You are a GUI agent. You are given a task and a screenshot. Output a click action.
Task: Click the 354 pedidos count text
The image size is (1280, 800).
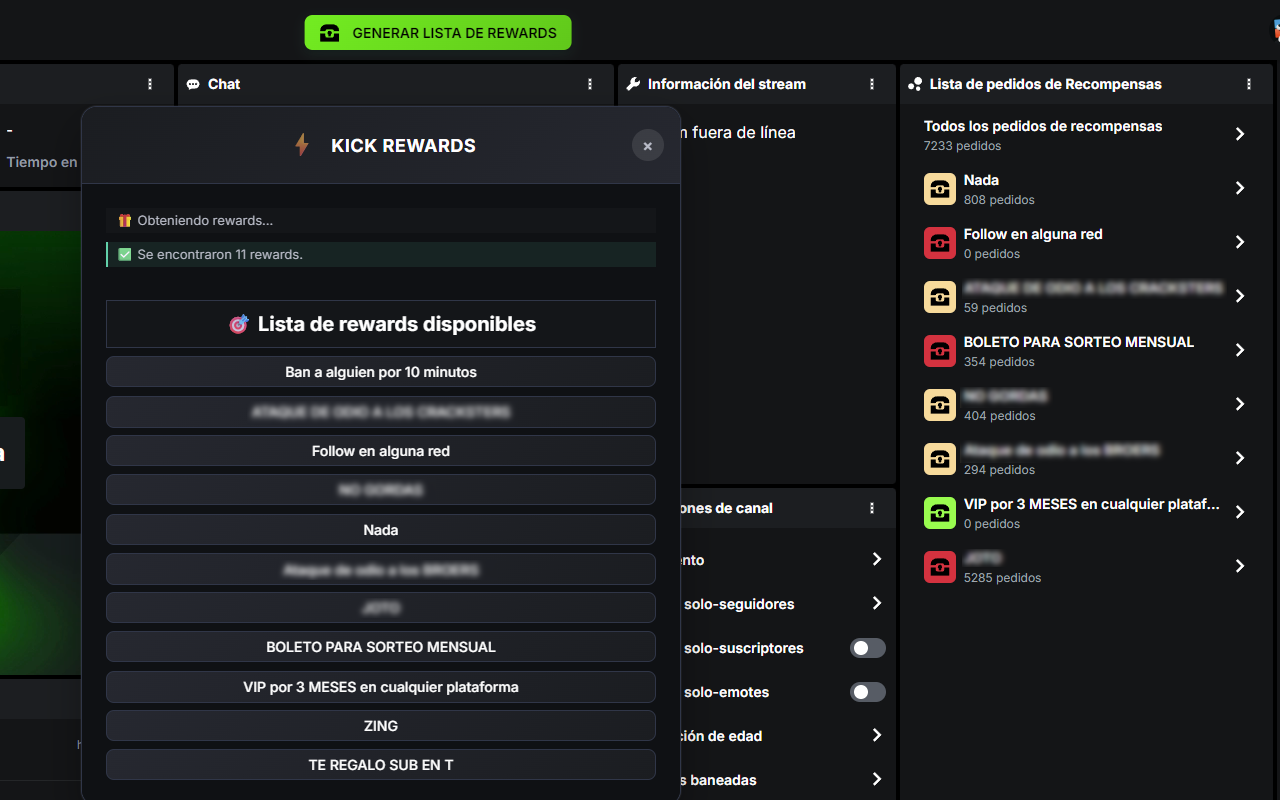pyautogui.click(x=999, y=362)
